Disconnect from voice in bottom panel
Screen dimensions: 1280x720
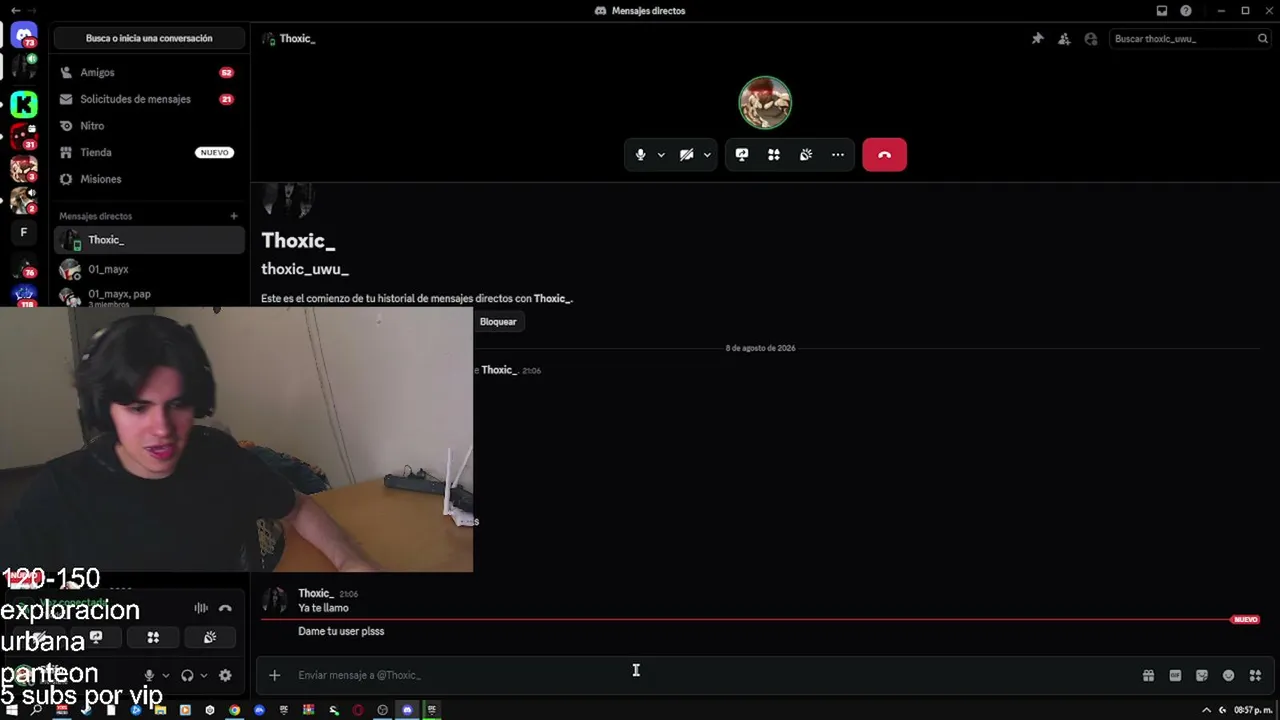(225, 608)
